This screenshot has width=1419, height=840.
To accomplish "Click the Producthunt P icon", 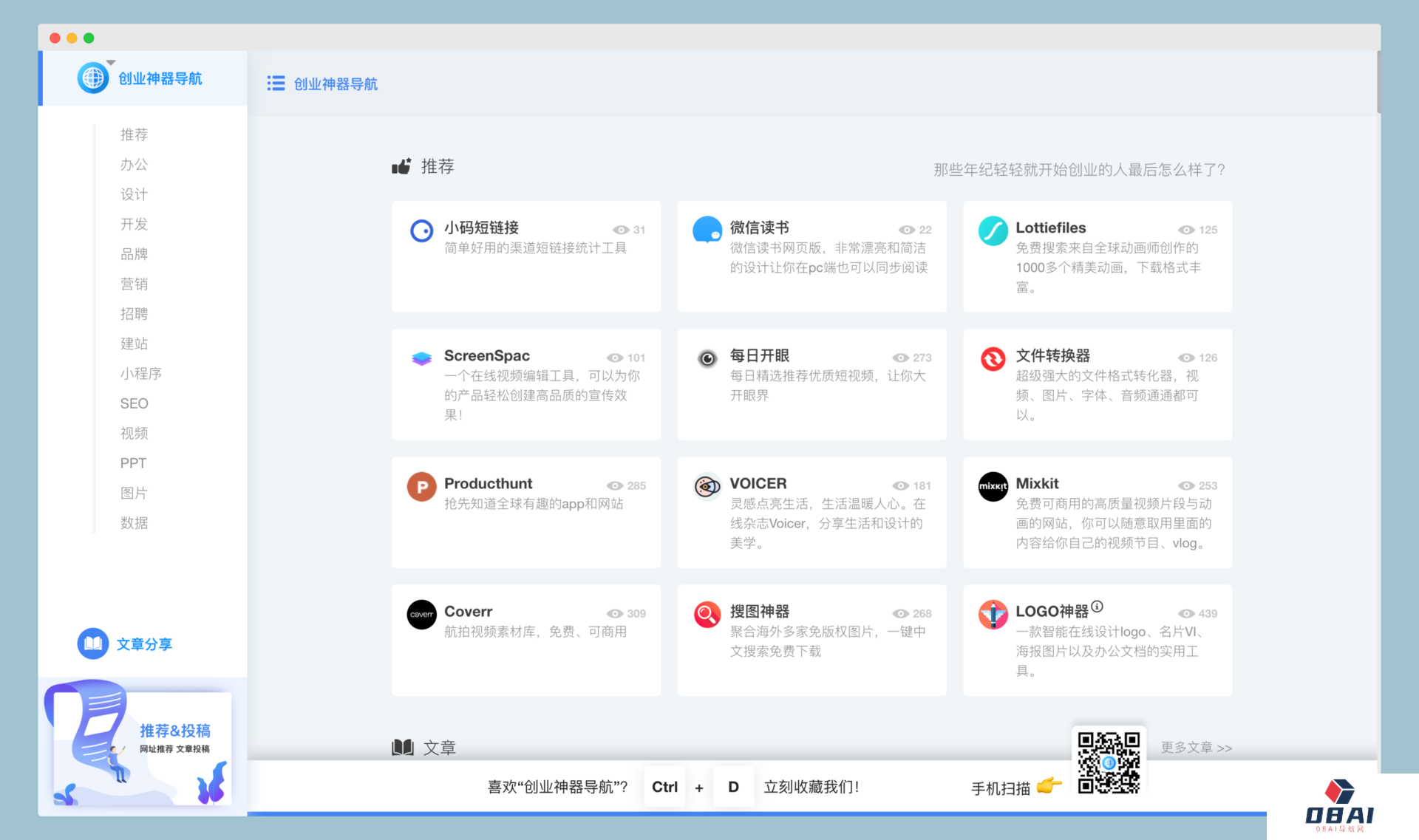I will (421, 486).
